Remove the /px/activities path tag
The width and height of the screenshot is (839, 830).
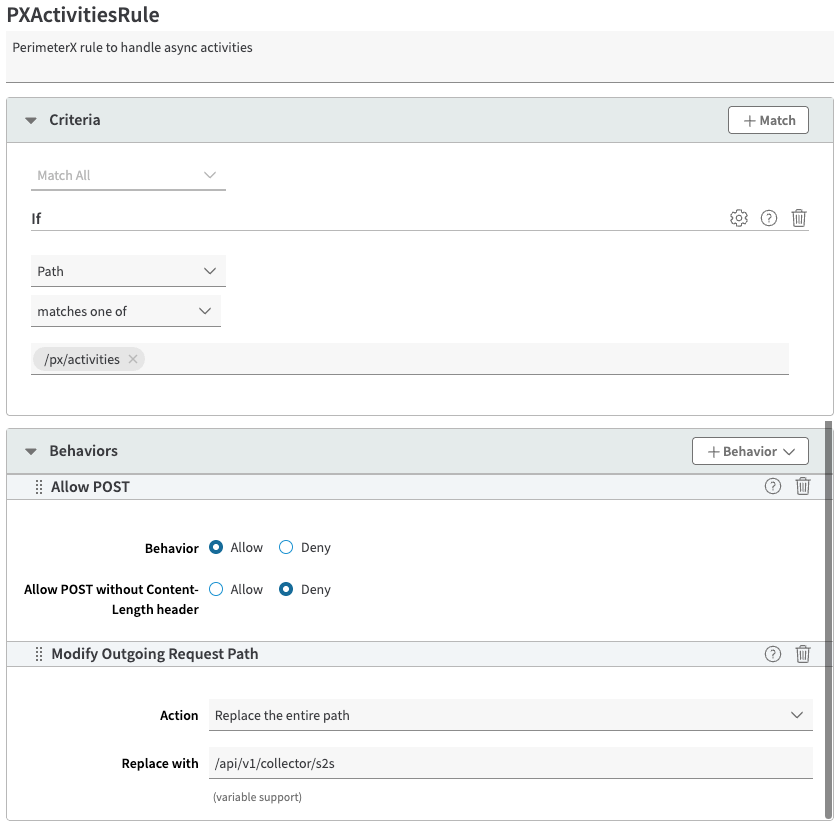133,359
